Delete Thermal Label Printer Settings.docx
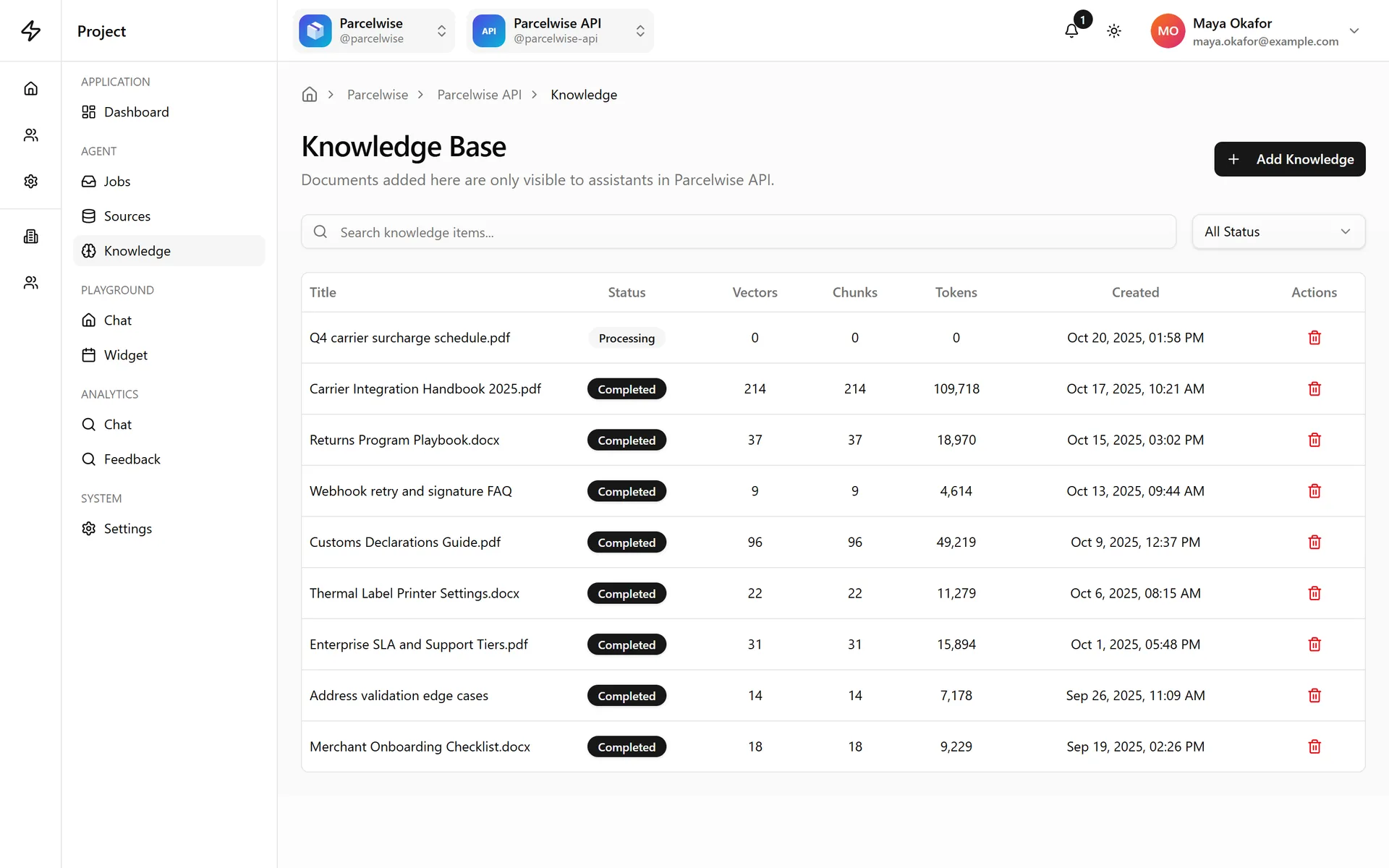 click(1314, 593)
